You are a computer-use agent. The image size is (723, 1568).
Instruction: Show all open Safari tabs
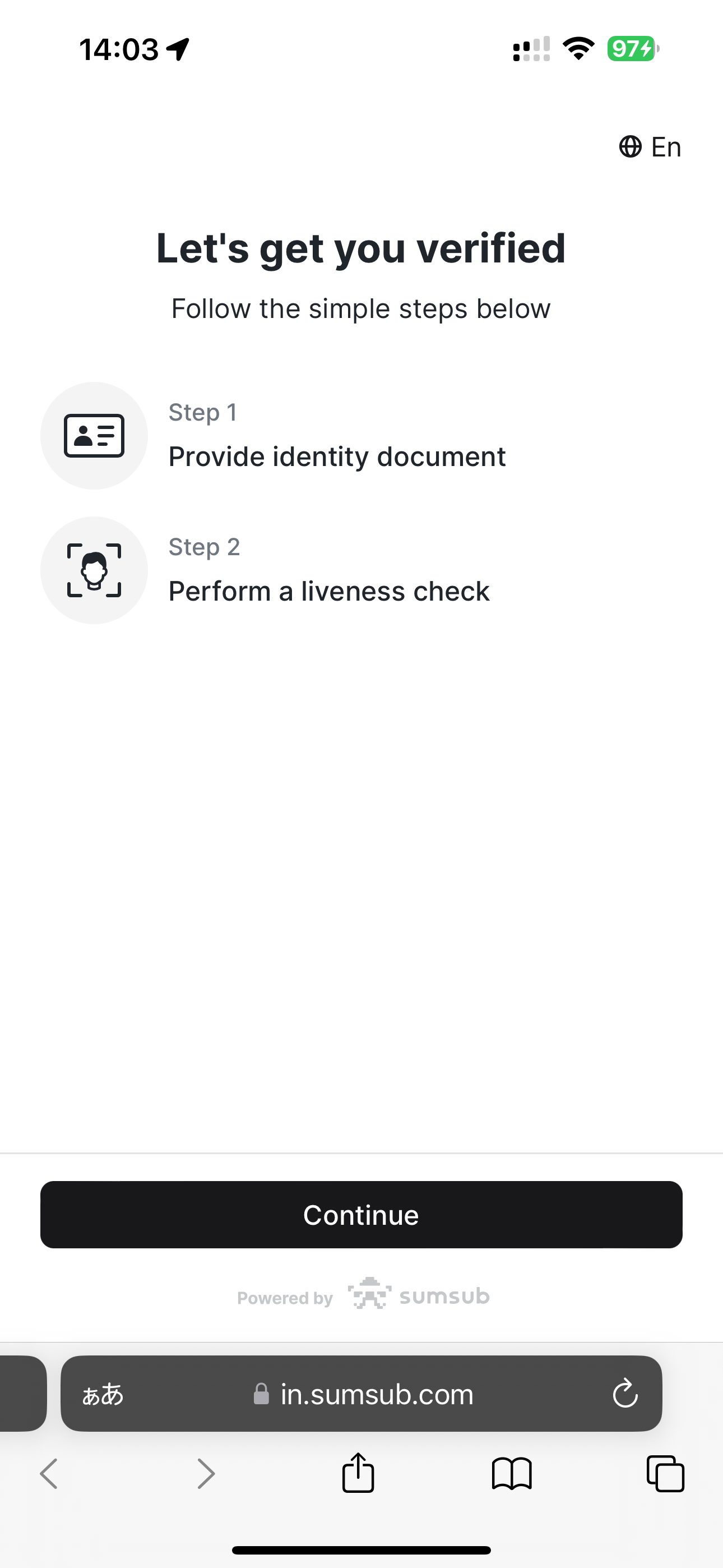pyautogui.click(x=665, y=1474)
